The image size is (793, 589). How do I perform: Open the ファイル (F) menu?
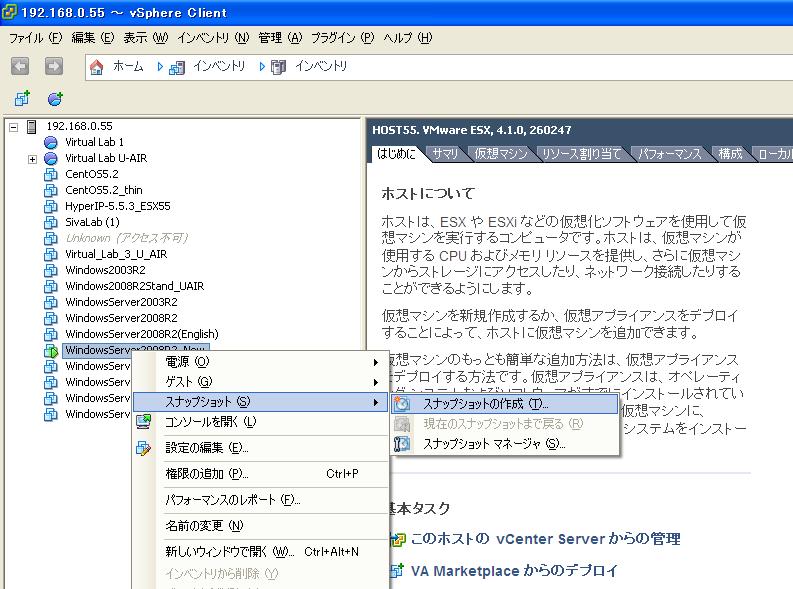(x=35, y=38)
